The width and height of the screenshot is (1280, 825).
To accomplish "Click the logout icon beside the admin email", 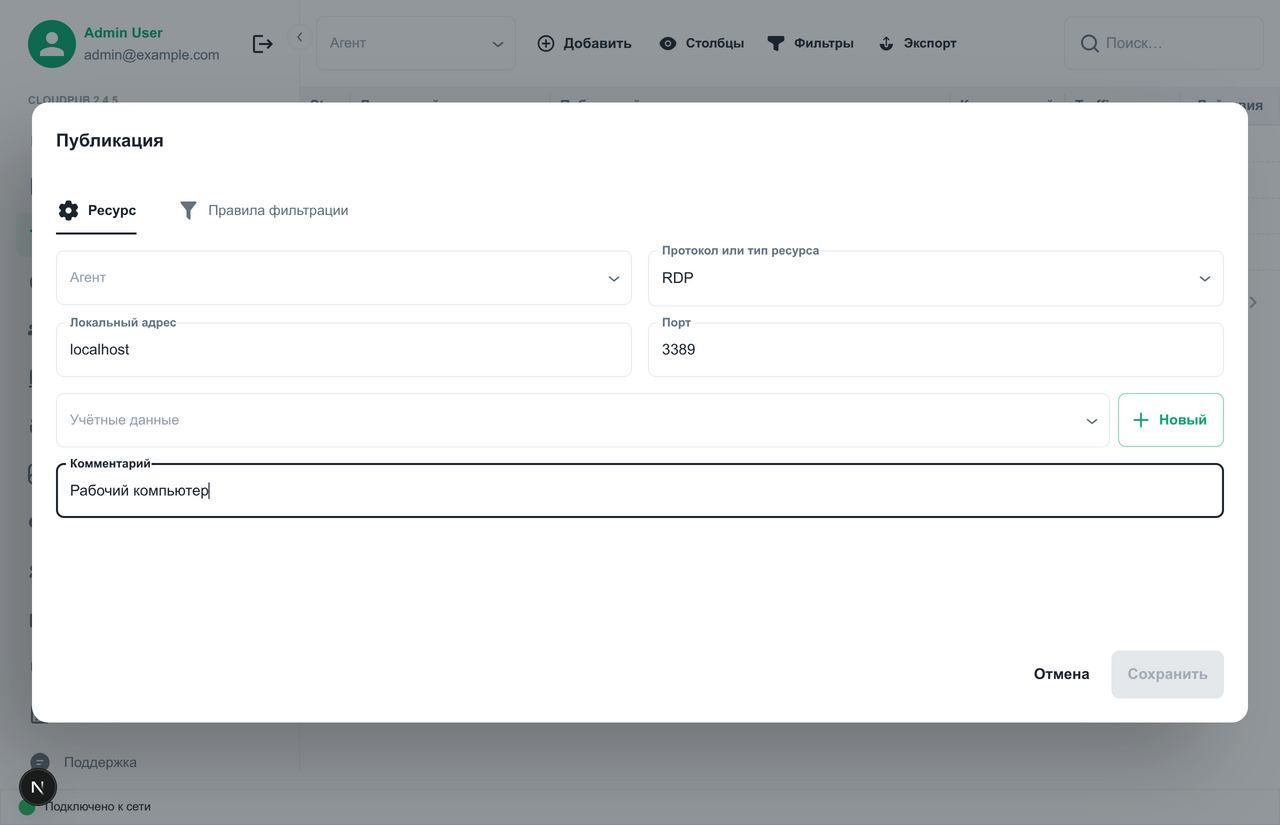I will 262,44.
